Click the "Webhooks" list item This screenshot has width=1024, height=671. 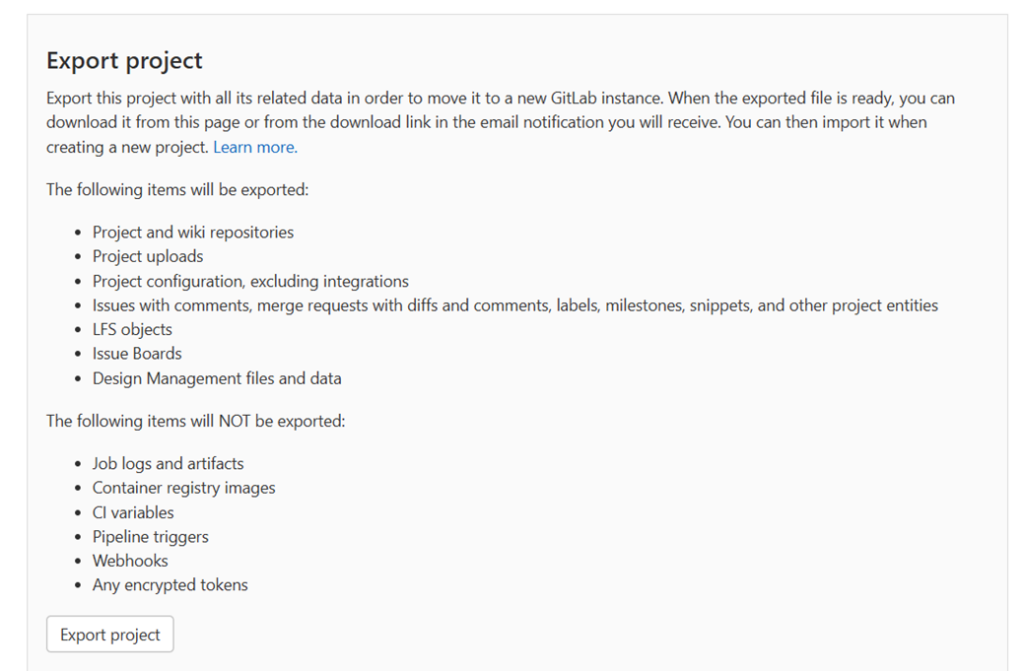(130, 561)
